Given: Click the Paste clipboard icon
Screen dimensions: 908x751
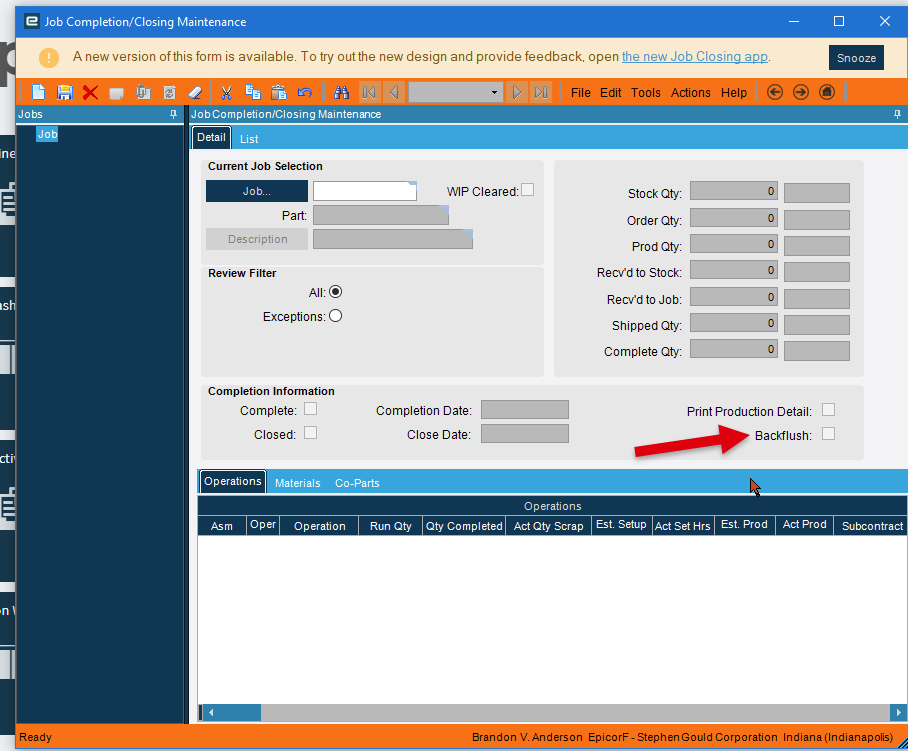Looking at the screenshot, I should (x=279, y=93).
